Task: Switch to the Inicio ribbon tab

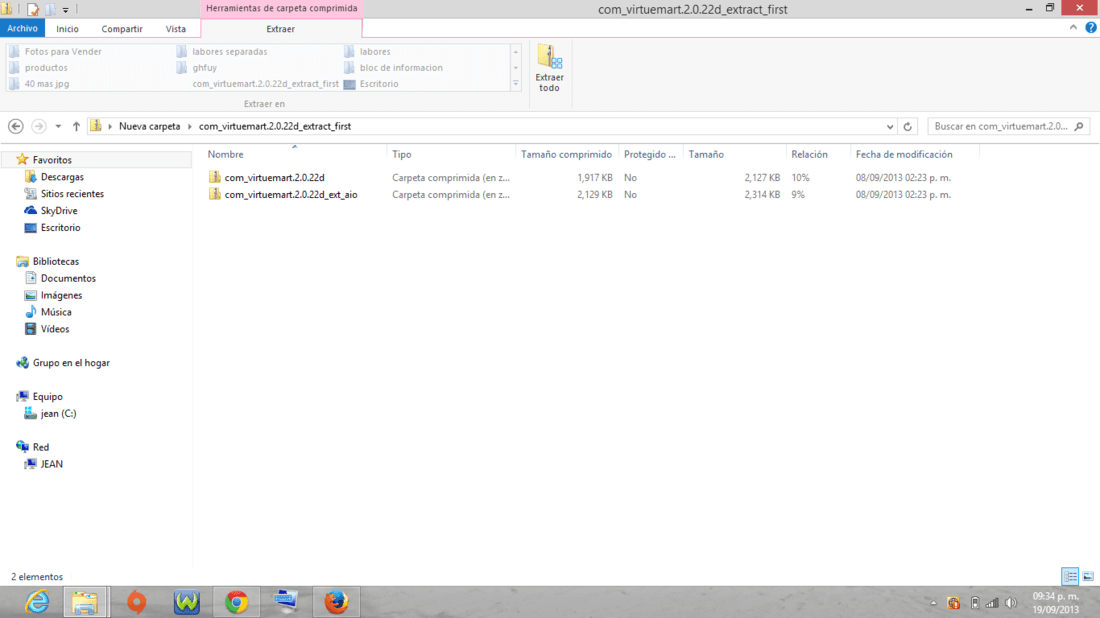Action: [67, 29]
